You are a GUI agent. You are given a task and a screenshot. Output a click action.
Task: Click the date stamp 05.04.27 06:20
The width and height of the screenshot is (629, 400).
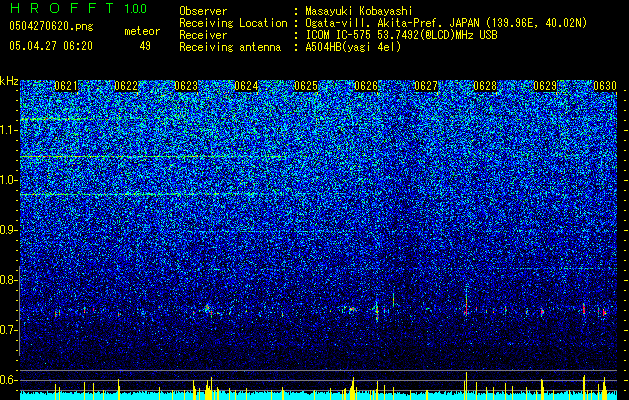click(x=51, y=46)
